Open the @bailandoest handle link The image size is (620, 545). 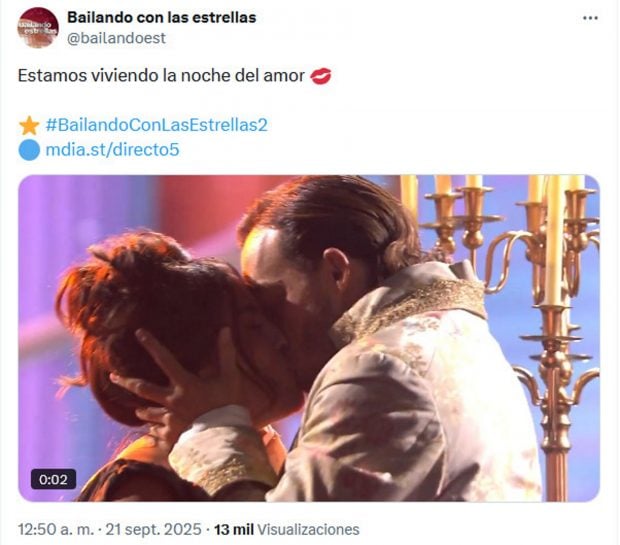(x=116, y=38)
